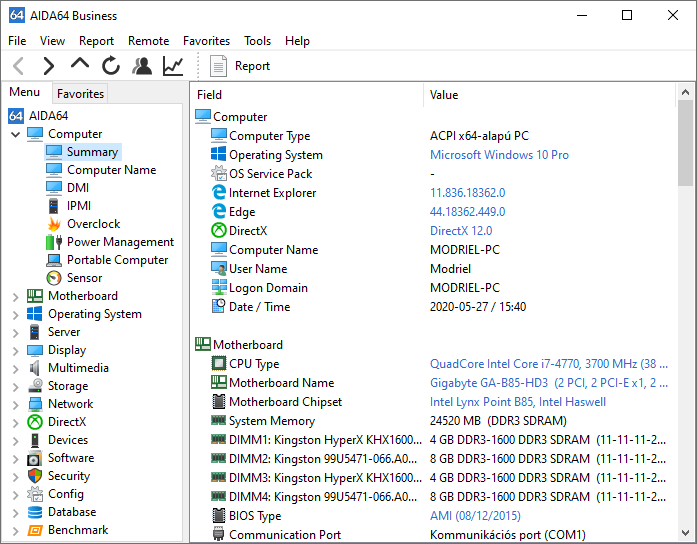Select Portable Computer laptop icon
The height and width of the screenshot is (544, 697).
(x=54, y=260)
